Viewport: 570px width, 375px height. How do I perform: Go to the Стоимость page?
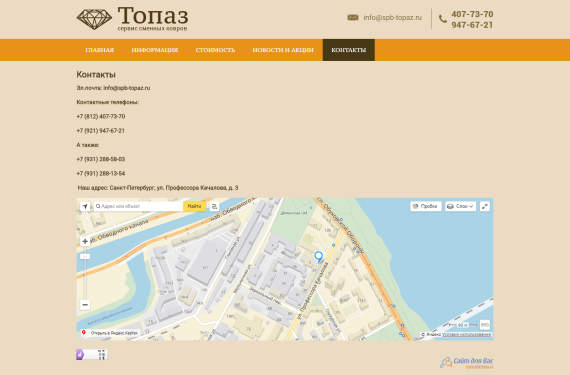tap(215, 50)
